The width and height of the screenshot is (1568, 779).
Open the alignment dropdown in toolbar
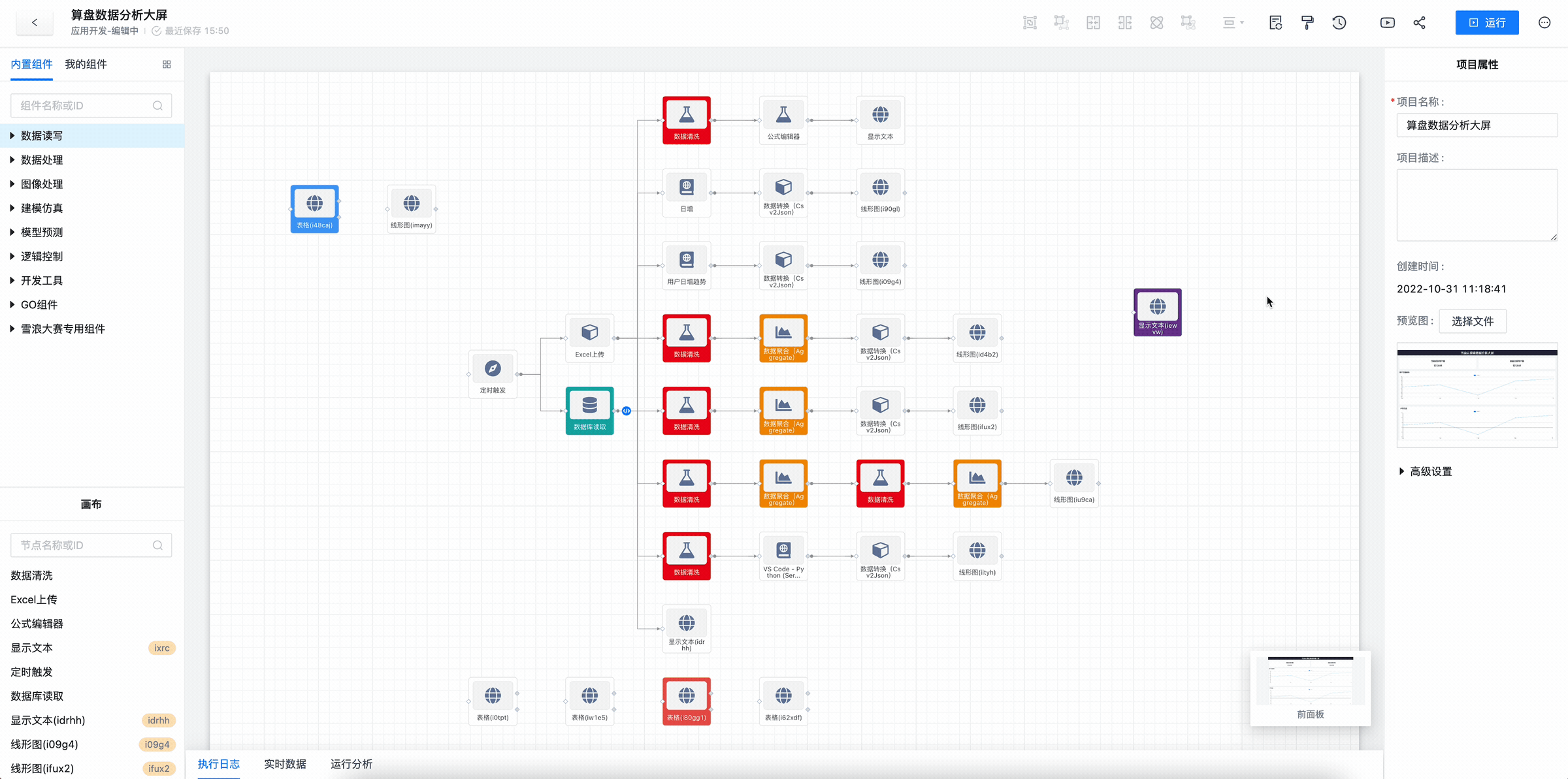coord(1233,23)
